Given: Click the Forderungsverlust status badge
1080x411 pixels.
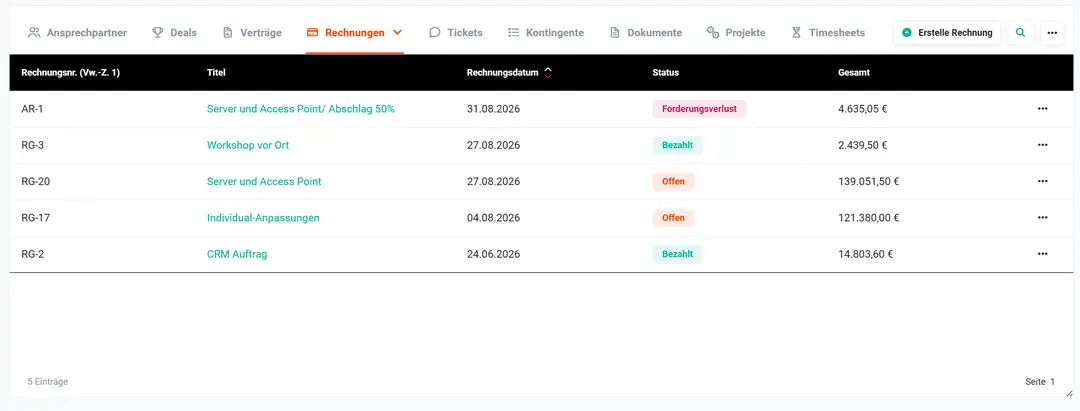Looking at the screenshot, I should [x=699, y=109].
